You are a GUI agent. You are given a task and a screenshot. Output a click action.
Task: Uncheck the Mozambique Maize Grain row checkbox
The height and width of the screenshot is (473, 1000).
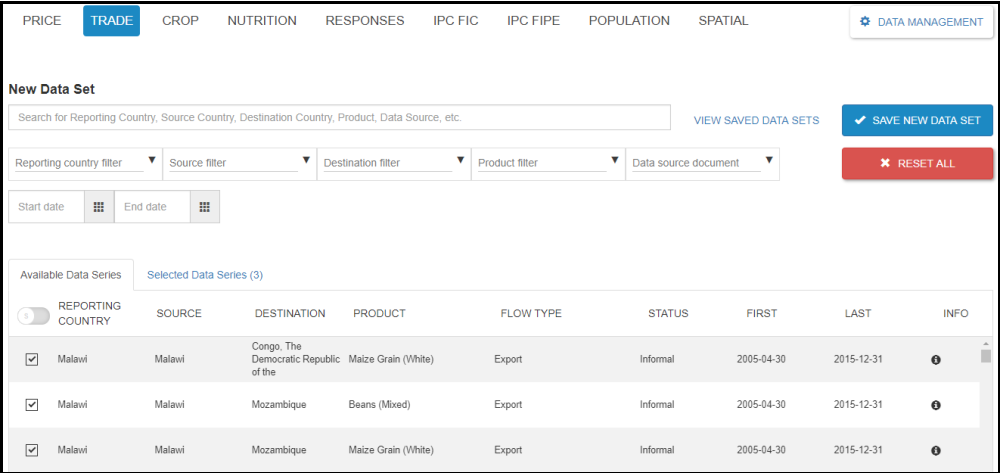32,450
